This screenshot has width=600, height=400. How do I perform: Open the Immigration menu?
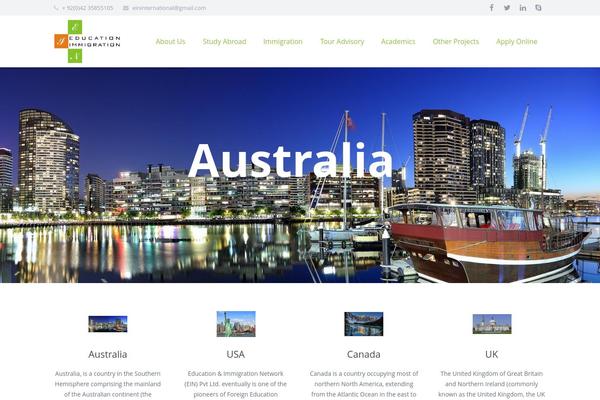pos(283,41)
